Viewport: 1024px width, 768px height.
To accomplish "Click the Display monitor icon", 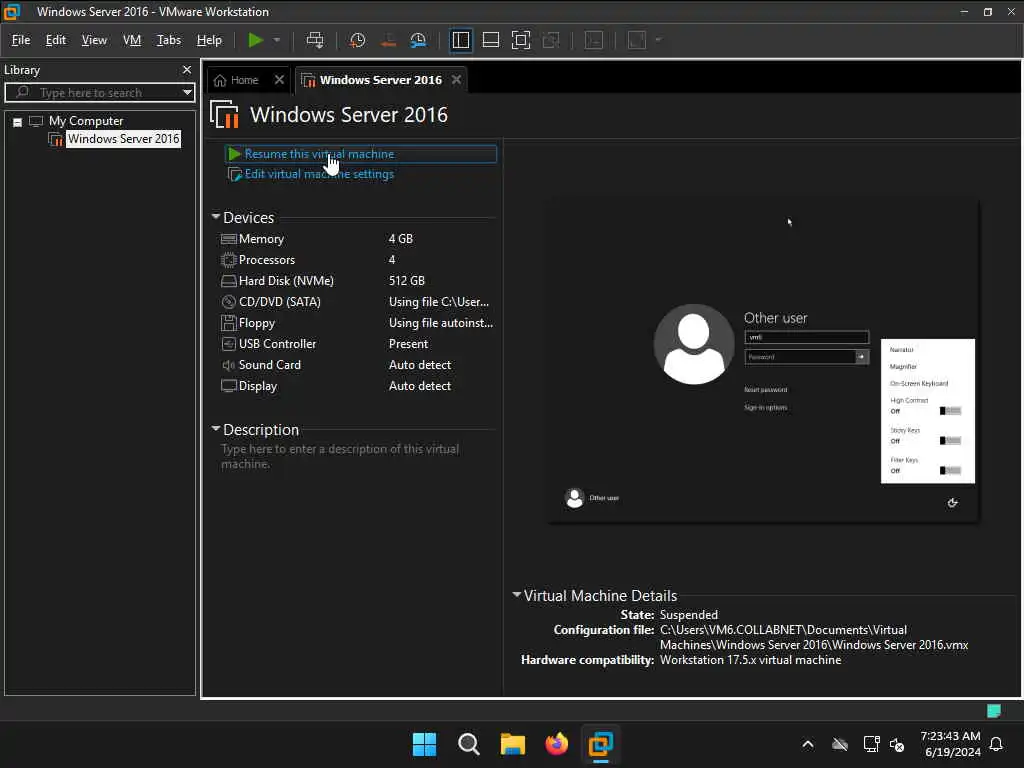I will pos(229,386).
